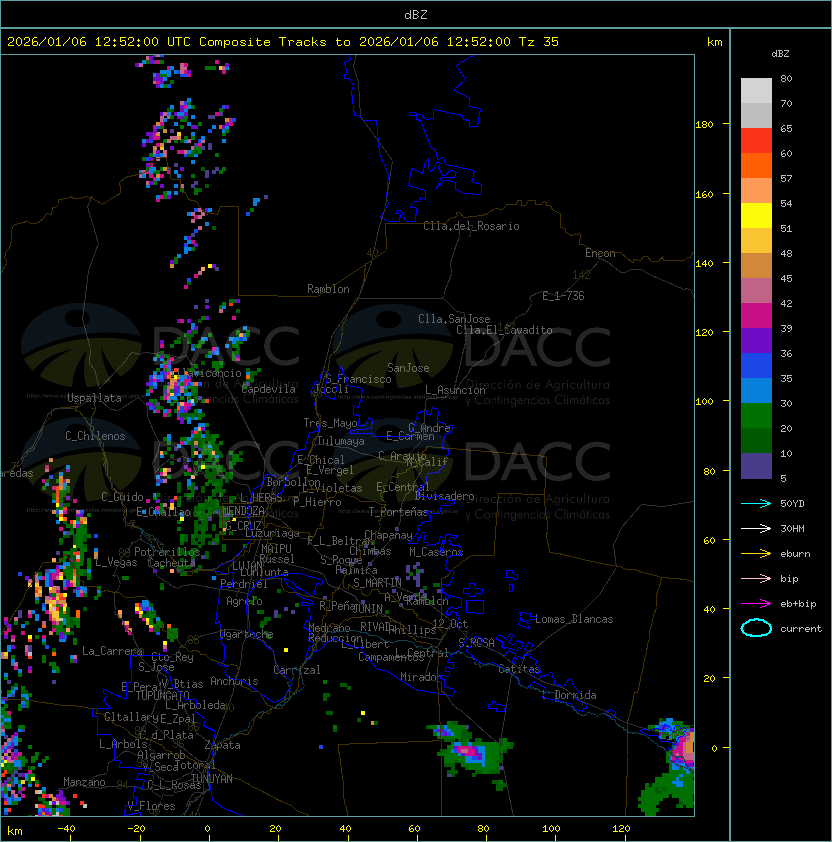
Task: Click the Potrerillos place label
Action: pos(167,552)
